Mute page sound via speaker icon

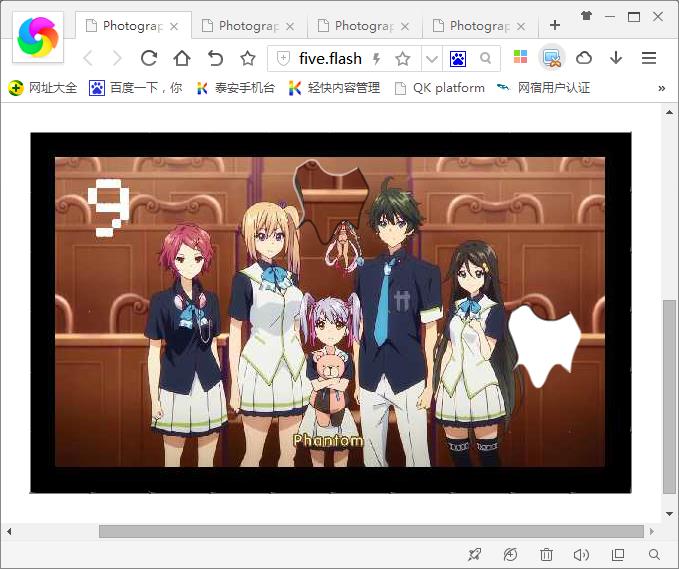point(581,554)
